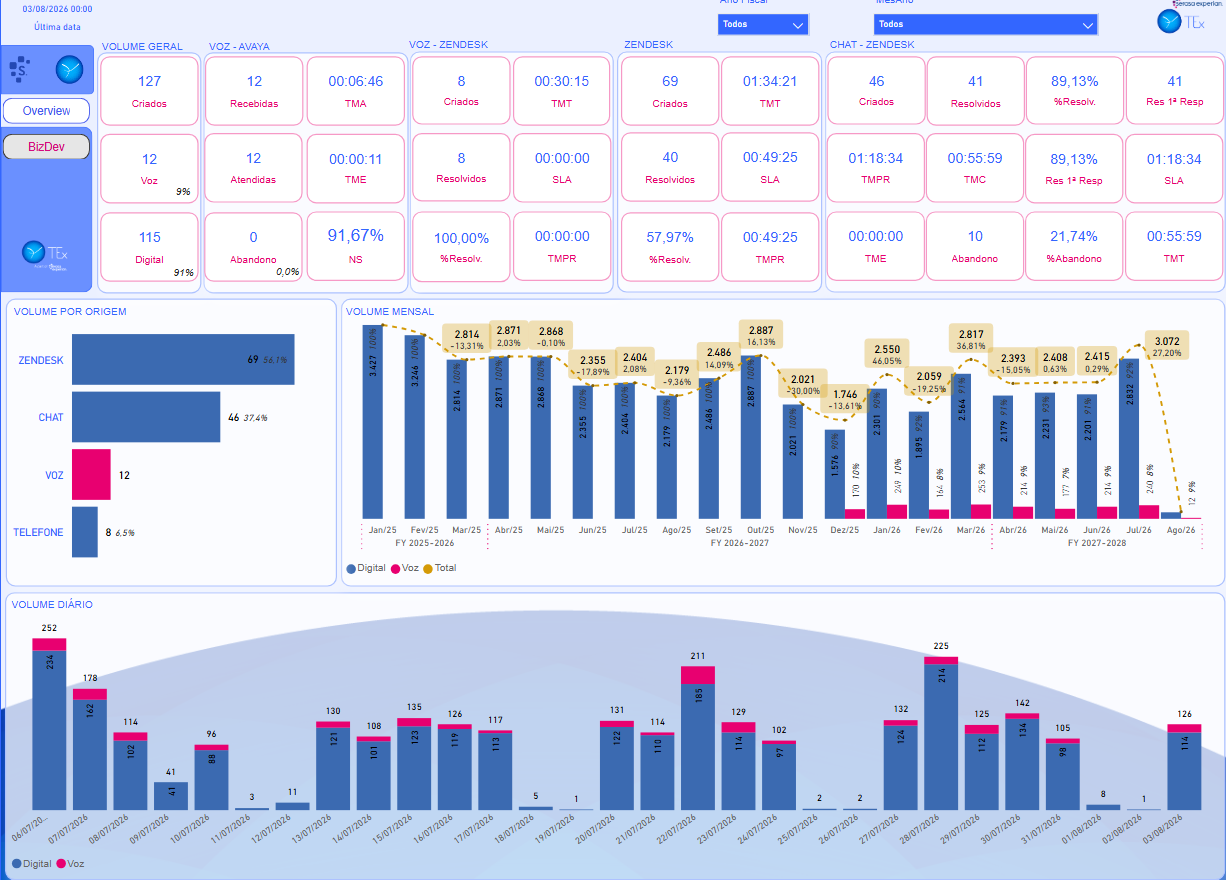Click the Serasa S dotted icon in sidebar

pyautogui.click(x=20, y=69)
